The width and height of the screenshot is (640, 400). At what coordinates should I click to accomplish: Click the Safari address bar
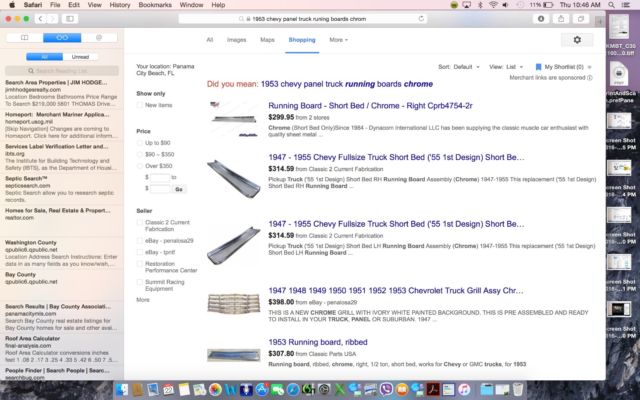pos(302,19)
